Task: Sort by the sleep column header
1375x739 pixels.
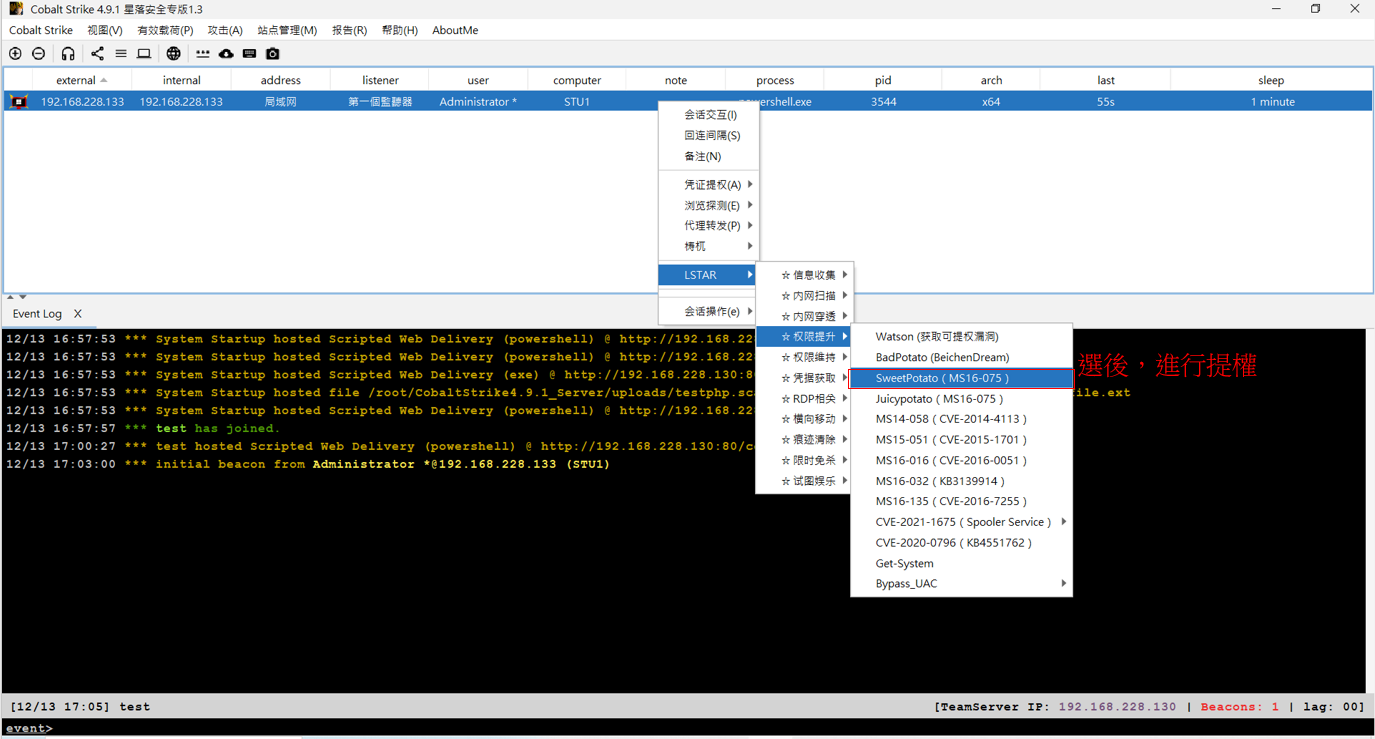Action: pyautogui.click(x=1271, y=80)
